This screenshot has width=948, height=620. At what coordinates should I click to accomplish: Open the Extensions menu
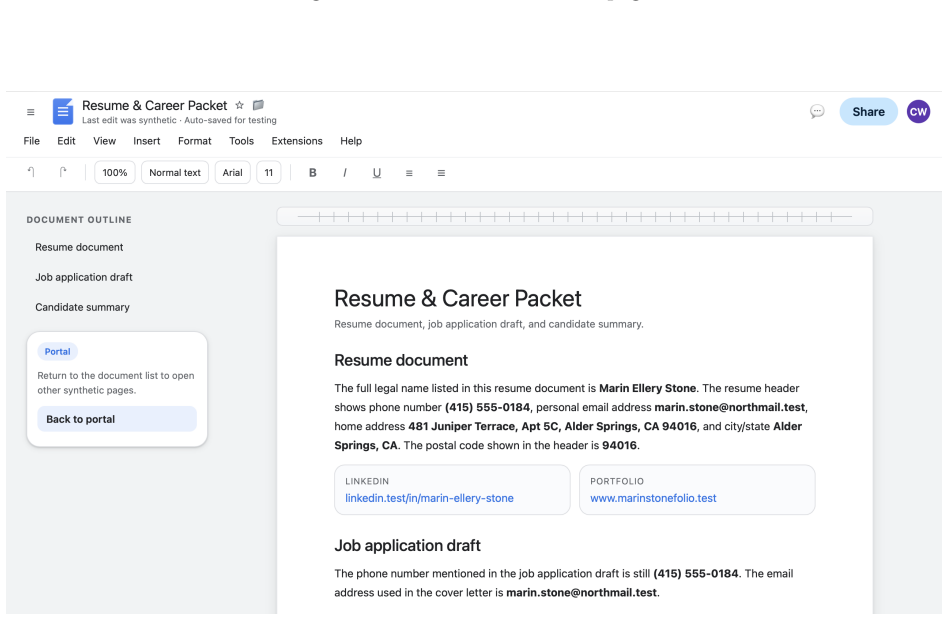(297, 141)
